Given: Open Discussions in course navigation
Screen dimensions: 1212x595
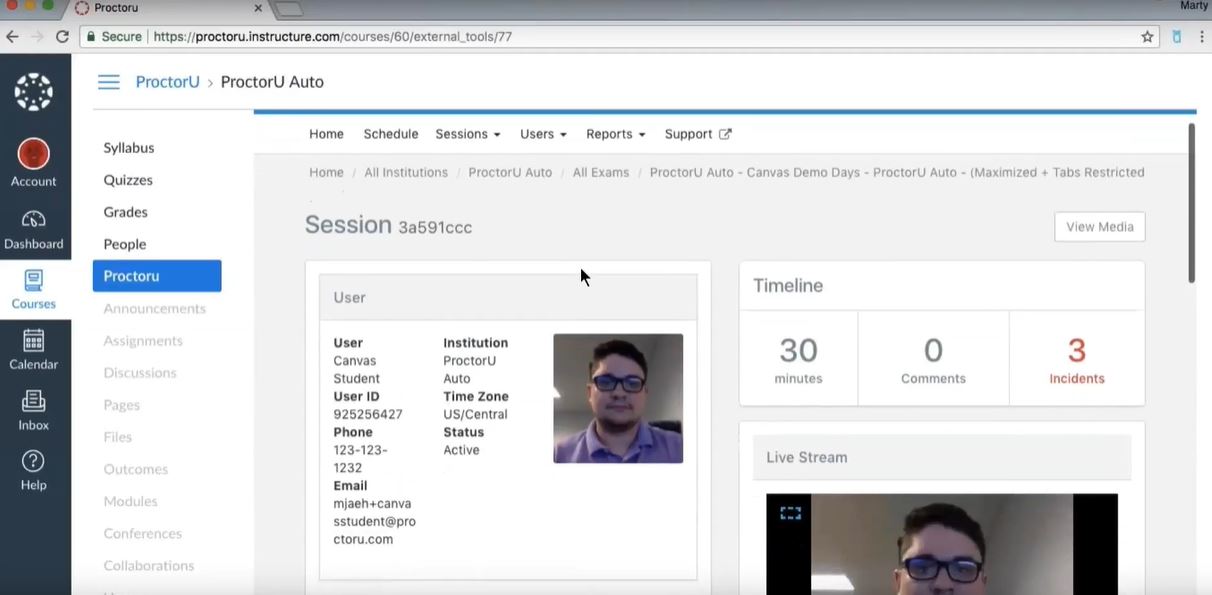Looking at the screenshot, I should 140,373.
